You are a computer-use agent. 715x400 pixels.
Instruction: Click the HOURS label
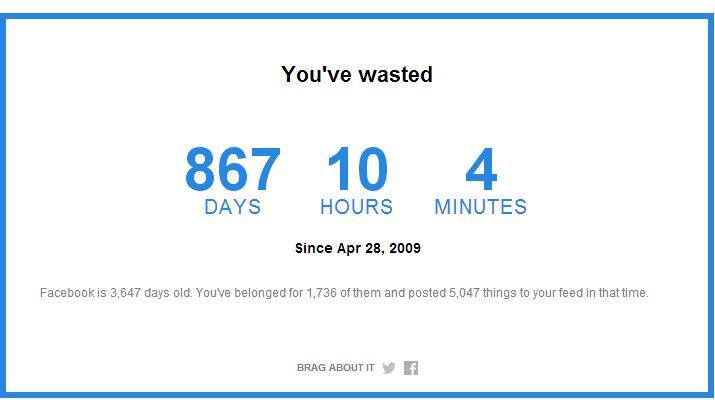(x=357, y=207)
